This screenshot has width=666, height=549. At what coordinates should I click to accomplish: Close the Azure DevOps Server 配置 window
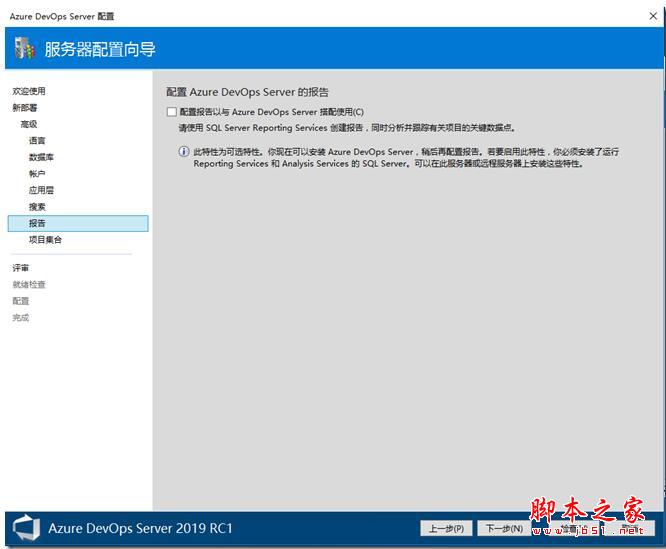[x=653, y=16]
